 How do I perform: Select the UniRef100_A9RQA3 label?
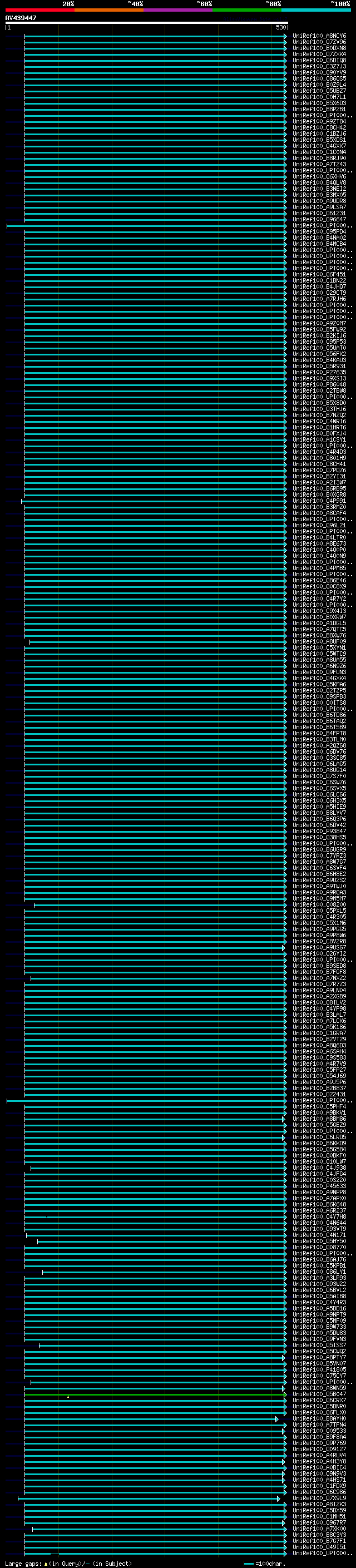pos(319,893)
